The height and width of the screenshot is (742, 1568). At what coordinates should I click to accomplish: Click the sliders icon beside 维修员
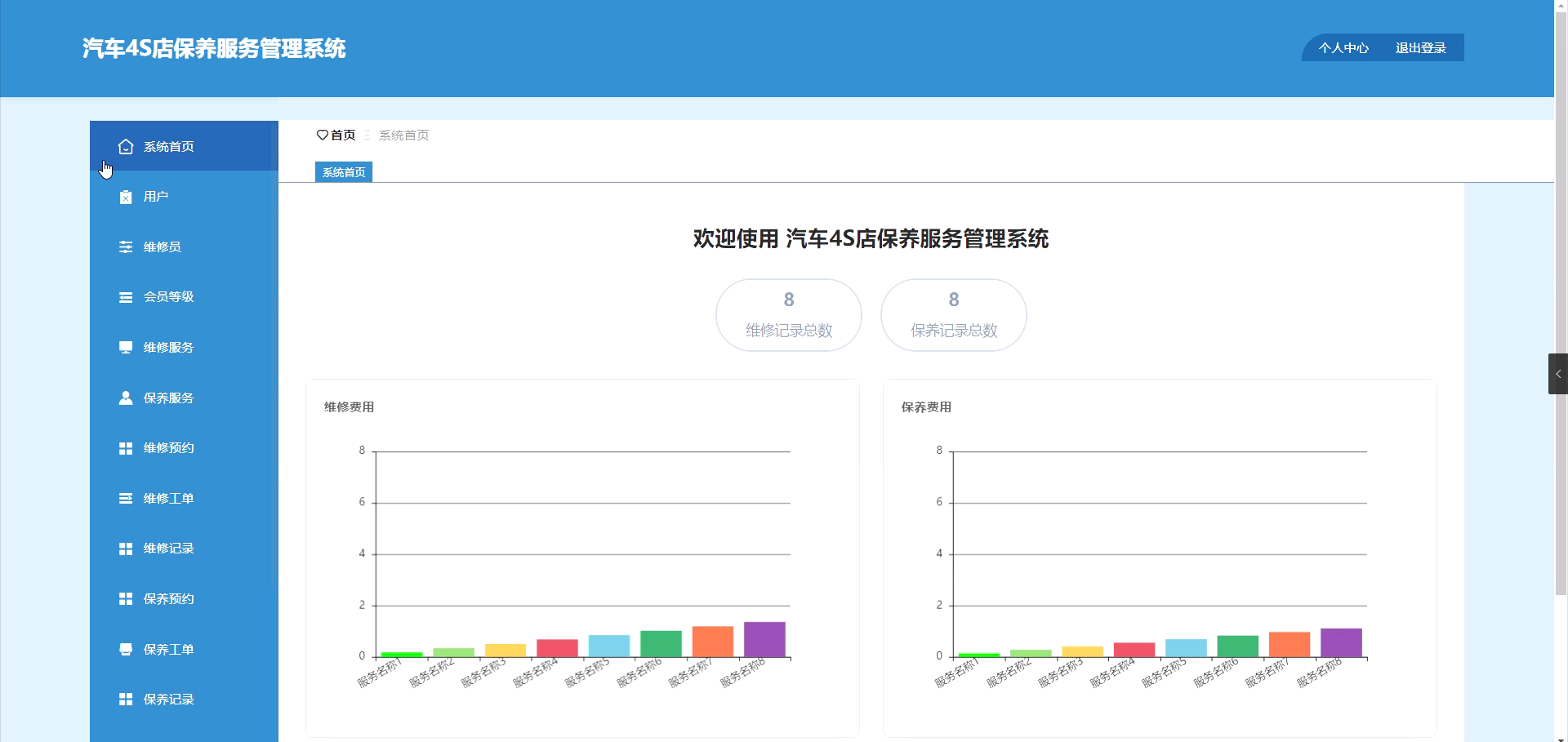[x=126, y=247]
